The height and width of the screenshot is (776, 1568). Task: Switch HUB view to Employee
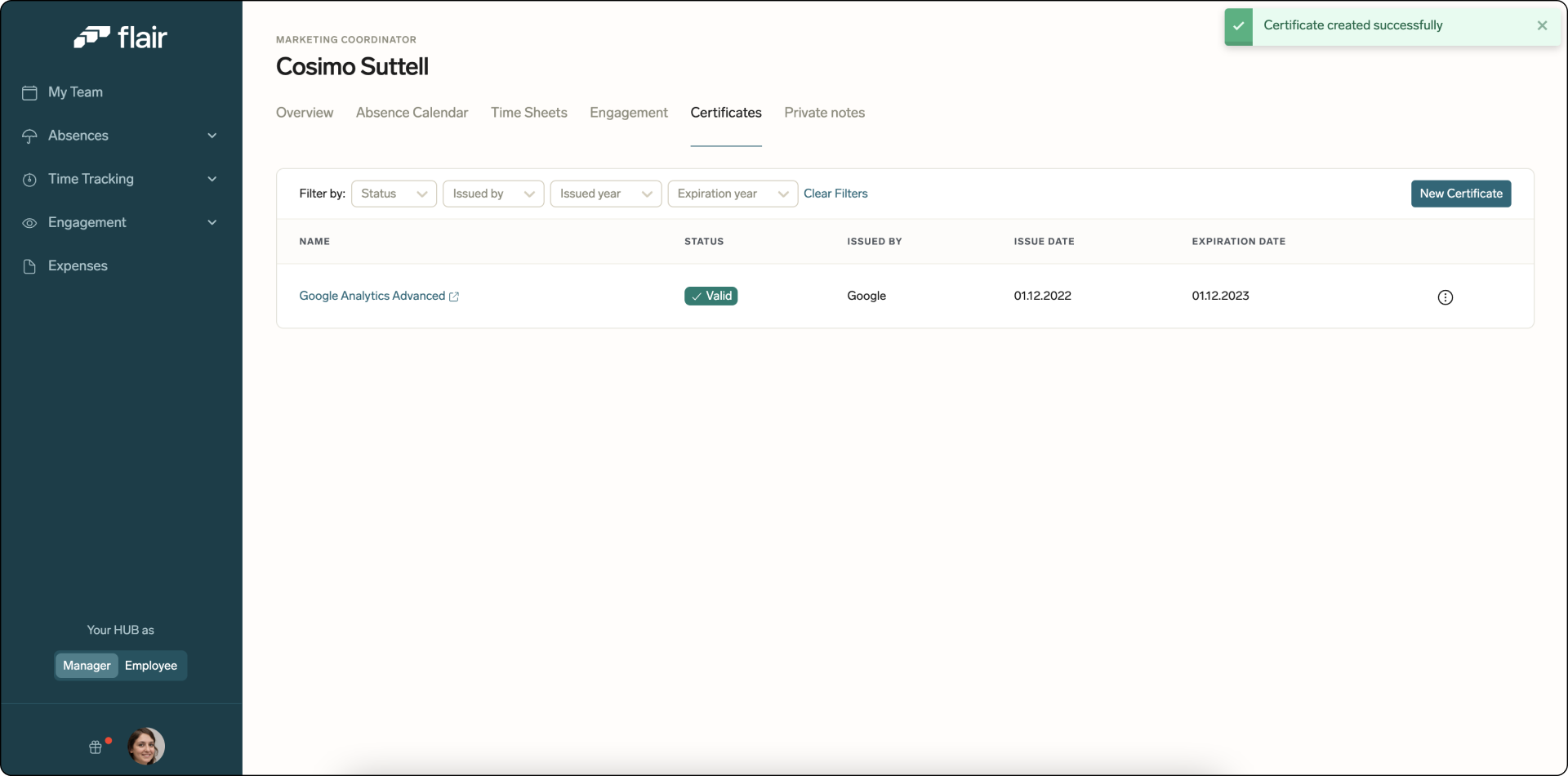[151, 665]
